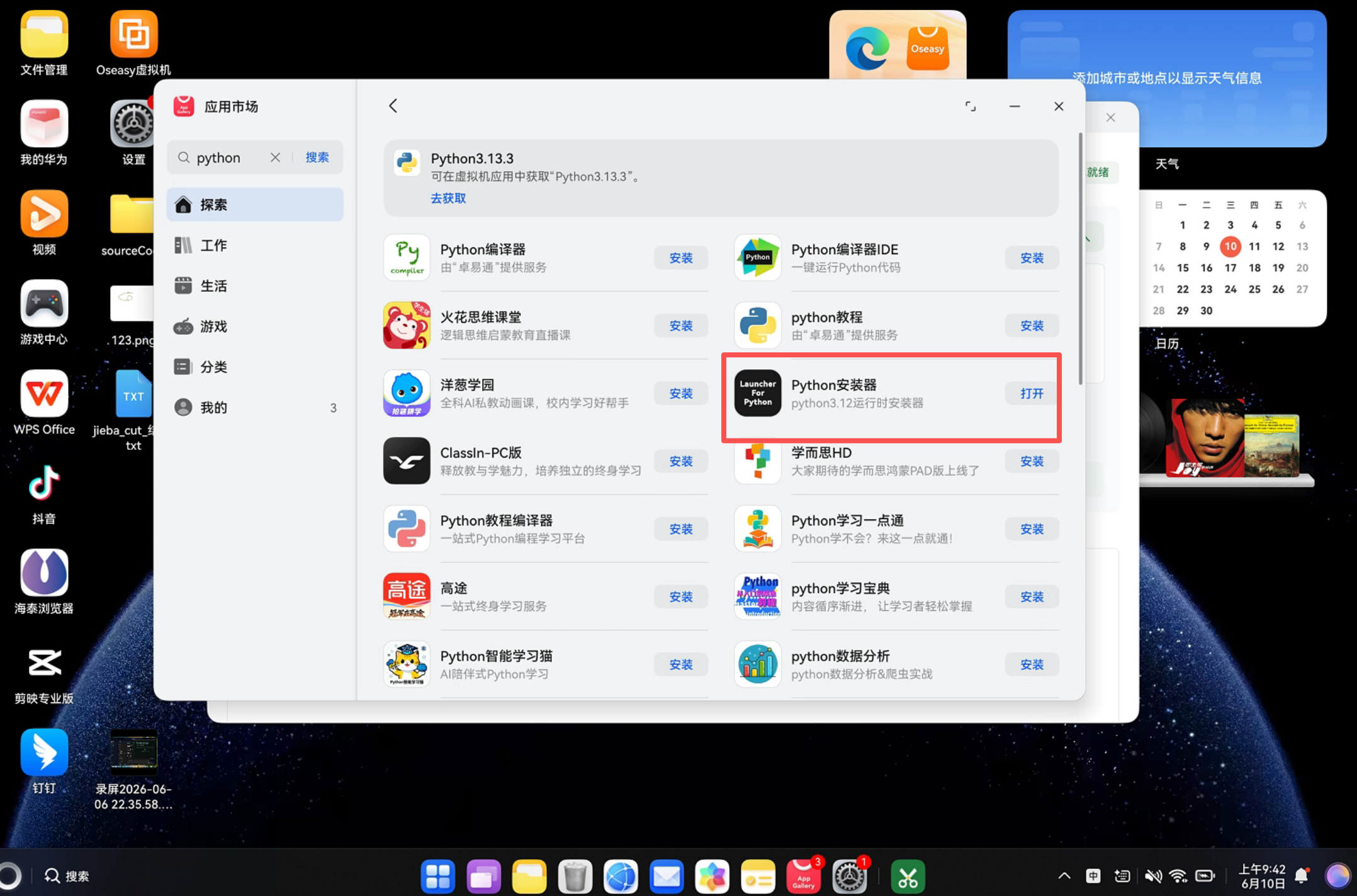Open 游戏中心 desktop icon

[44, 304]
